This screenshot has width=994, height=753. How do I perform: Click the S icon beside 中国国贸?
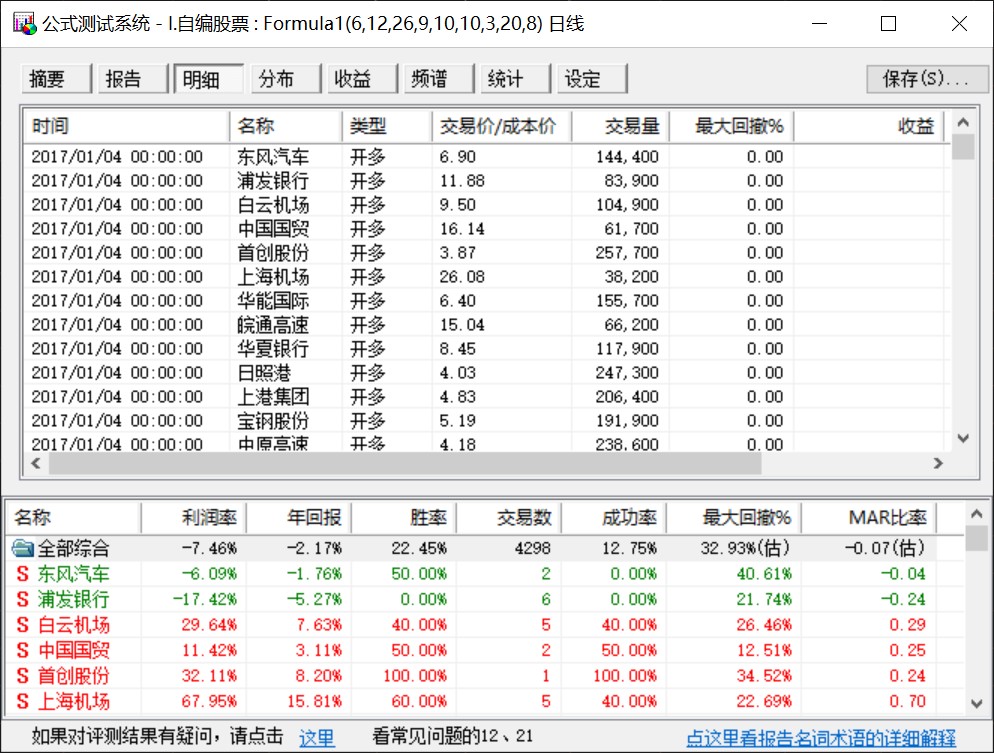(x=23, y=650)
